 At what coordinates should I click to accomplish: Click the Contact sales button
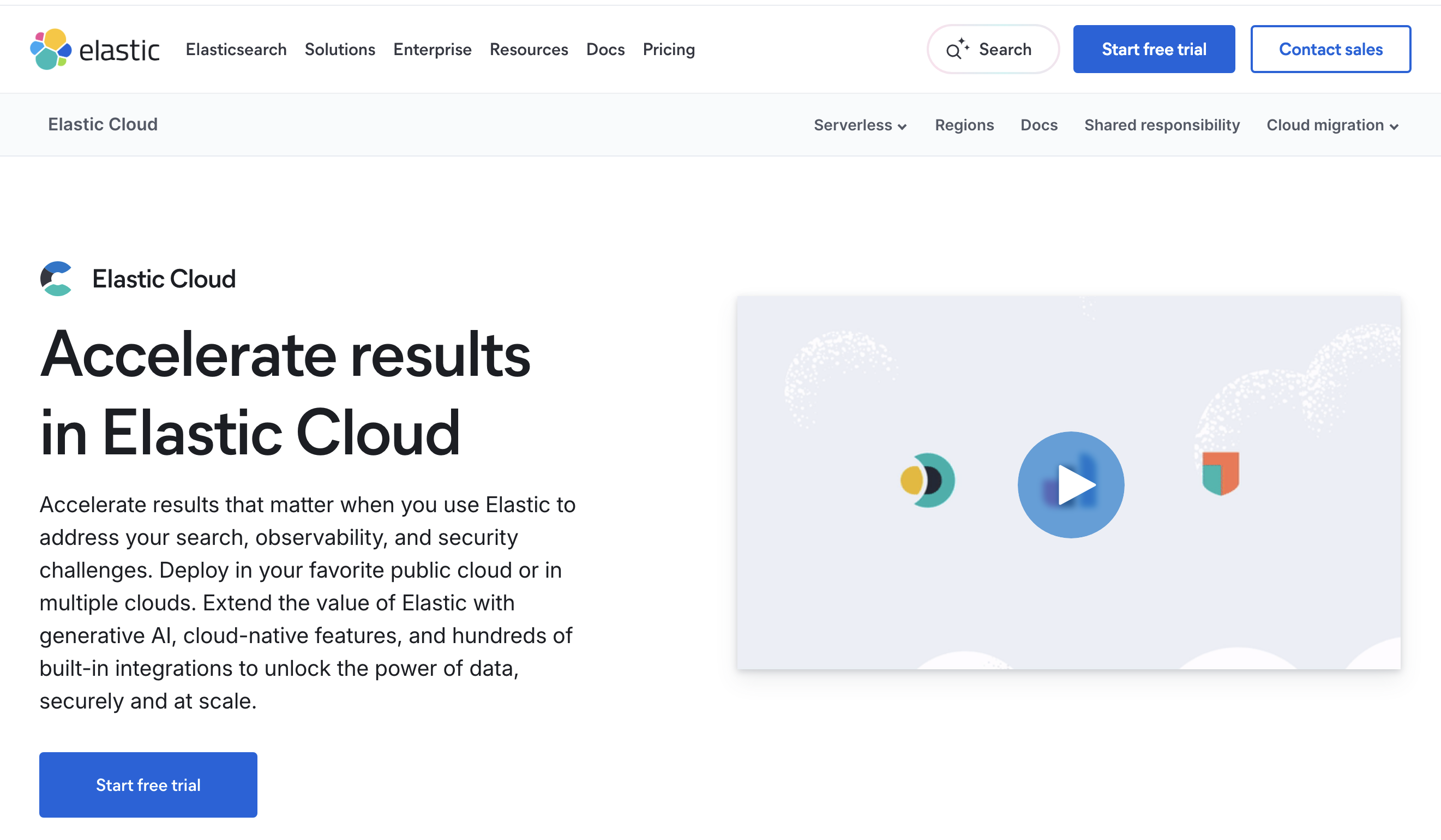[x=1330, y=49]
